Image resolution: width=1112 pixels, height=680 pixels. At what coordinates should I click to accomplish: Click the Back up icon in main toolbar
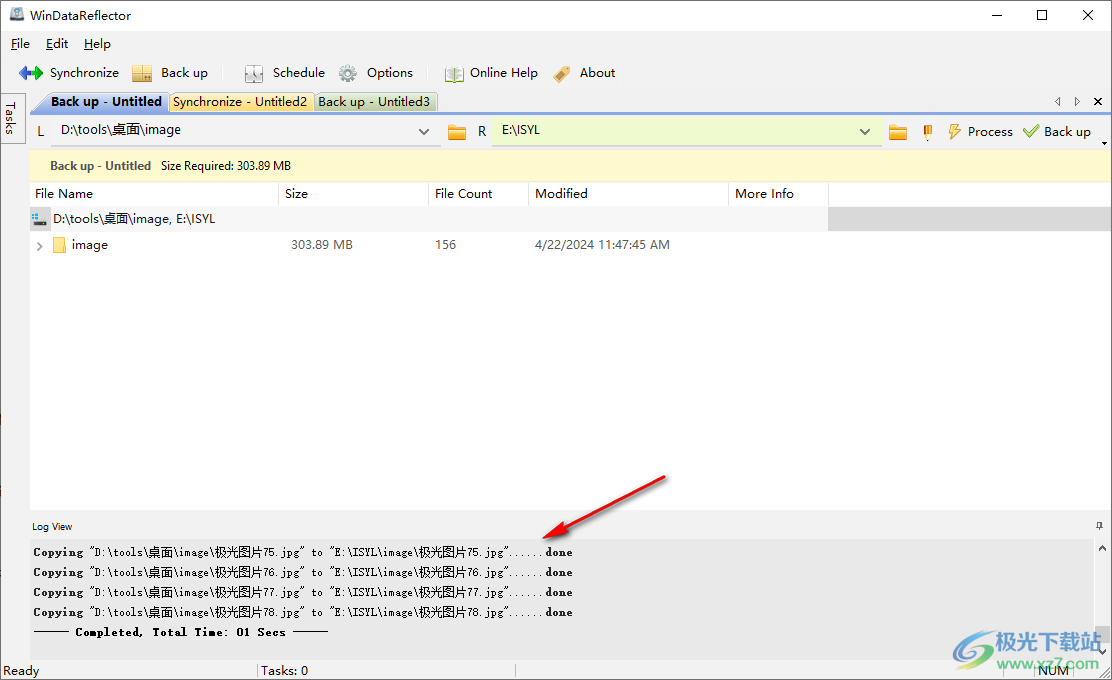pos(143,73)
